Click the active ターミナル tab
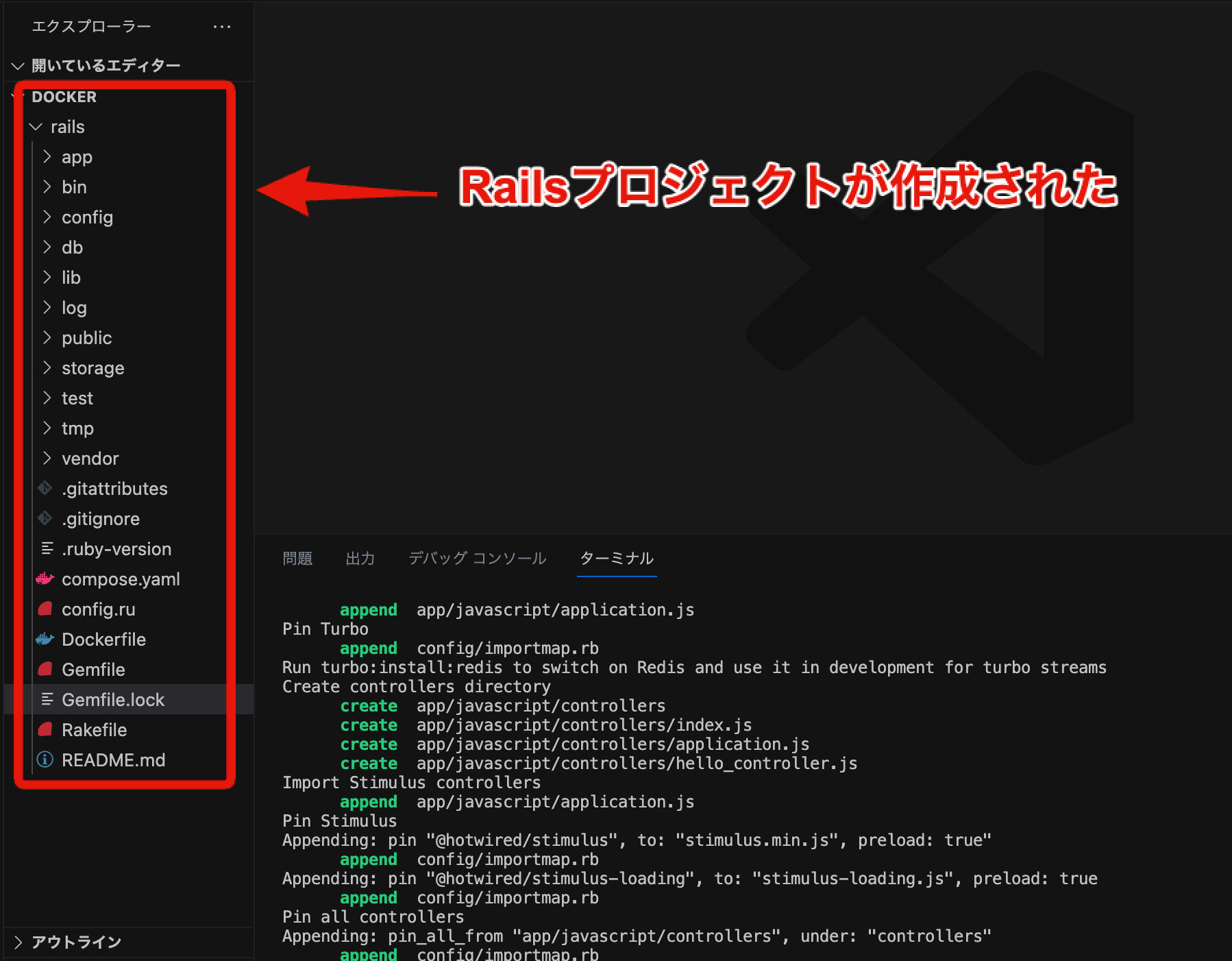 click(x=616, y=559)
